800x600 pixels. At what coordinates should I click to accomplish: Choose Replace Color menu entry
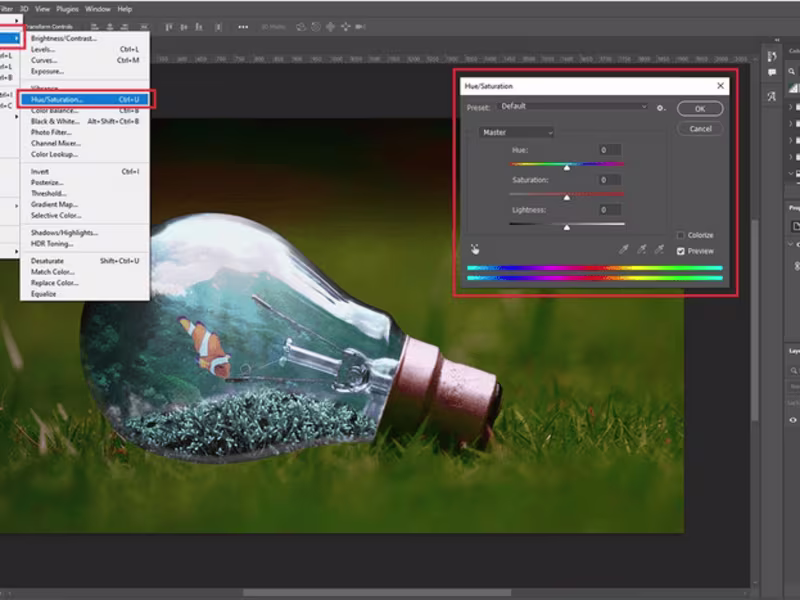click(x=85, y=283)
